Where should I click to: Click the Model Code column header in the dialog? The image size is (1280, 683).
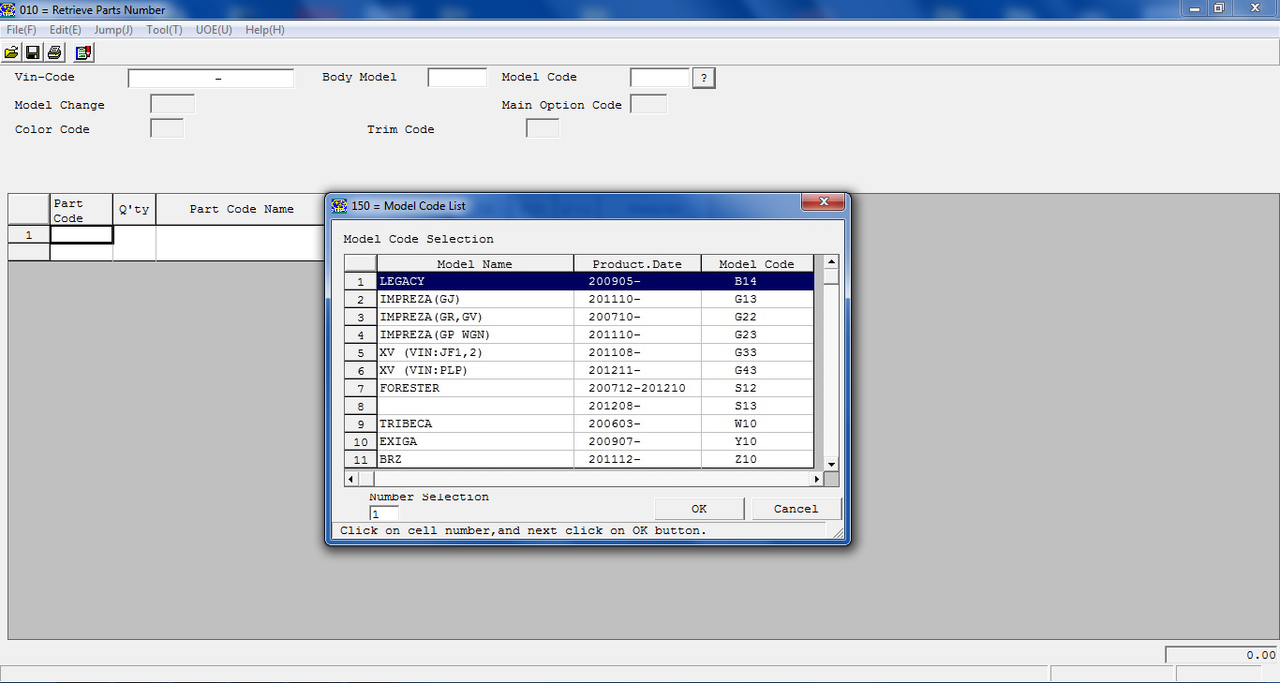pos(757,264)
